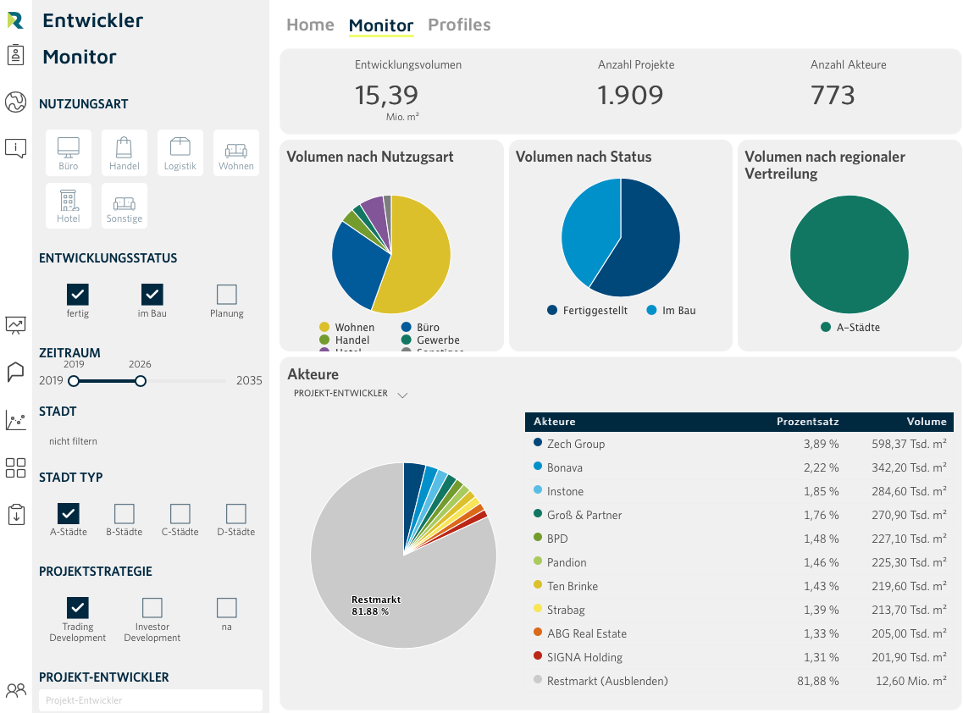Check the B-Städte checkbox
This screenshot has height=714, width=964.
pos(124,513)
